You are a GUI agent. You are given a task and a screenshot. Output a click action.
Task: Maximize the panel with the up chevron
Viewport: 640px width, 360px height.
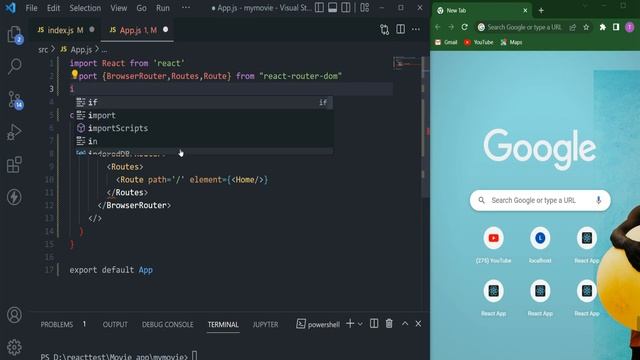point(405,324)
